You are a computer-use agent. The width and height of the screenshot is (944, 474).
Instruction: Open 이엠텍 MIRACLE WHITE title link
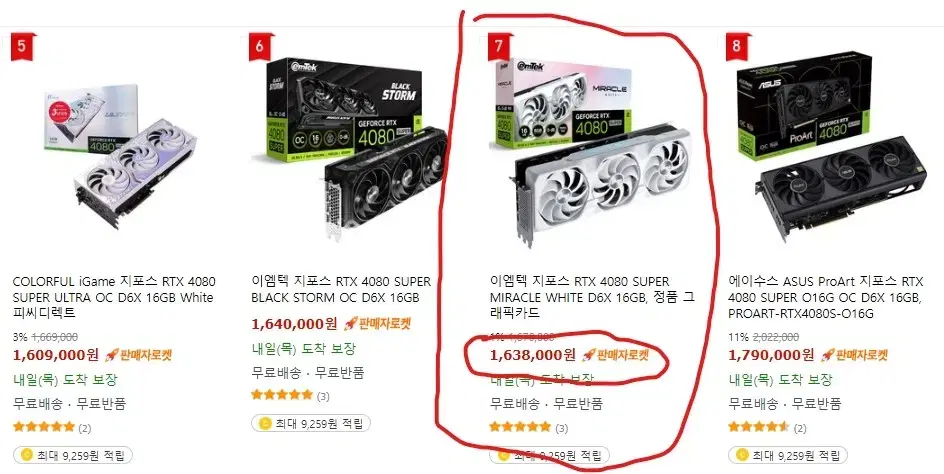click(592, 298)
